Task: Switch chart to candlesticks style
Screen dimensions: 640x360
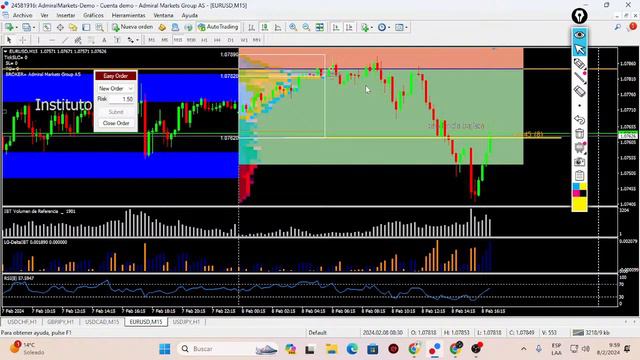Action: [265, 27]
